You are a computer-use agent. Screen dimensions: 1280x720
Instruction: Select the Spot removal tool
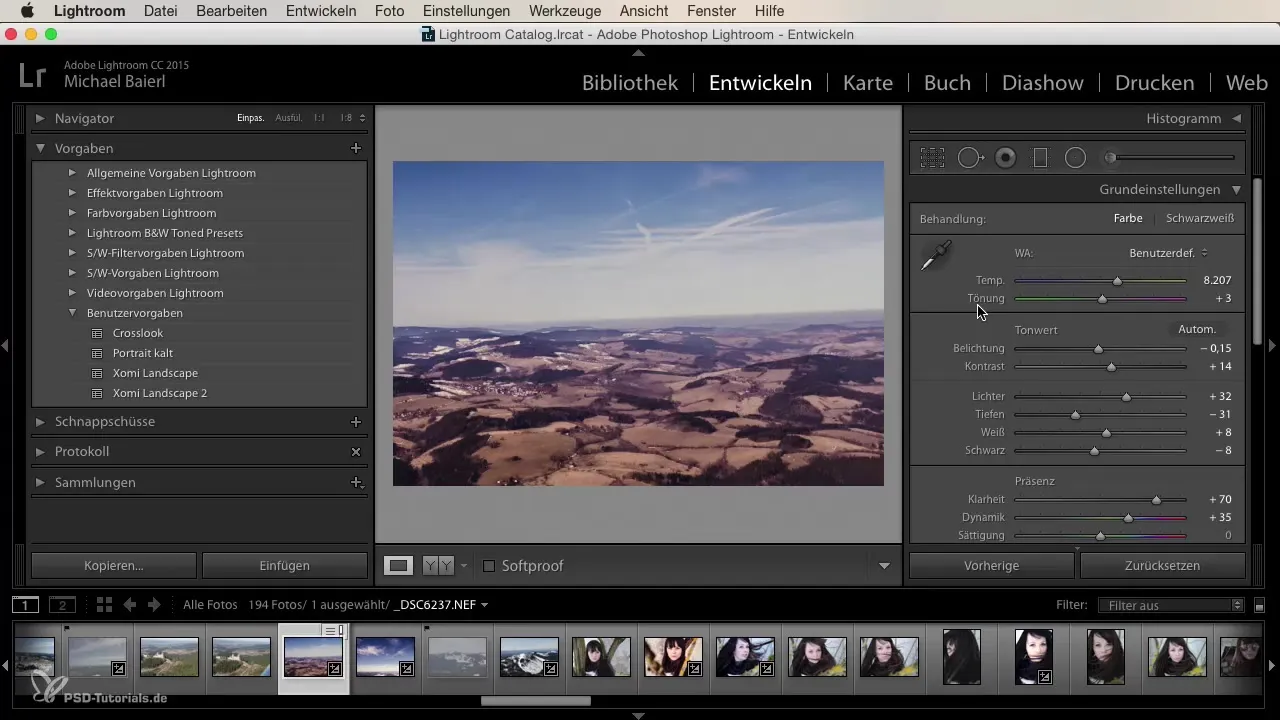(971, 157)
